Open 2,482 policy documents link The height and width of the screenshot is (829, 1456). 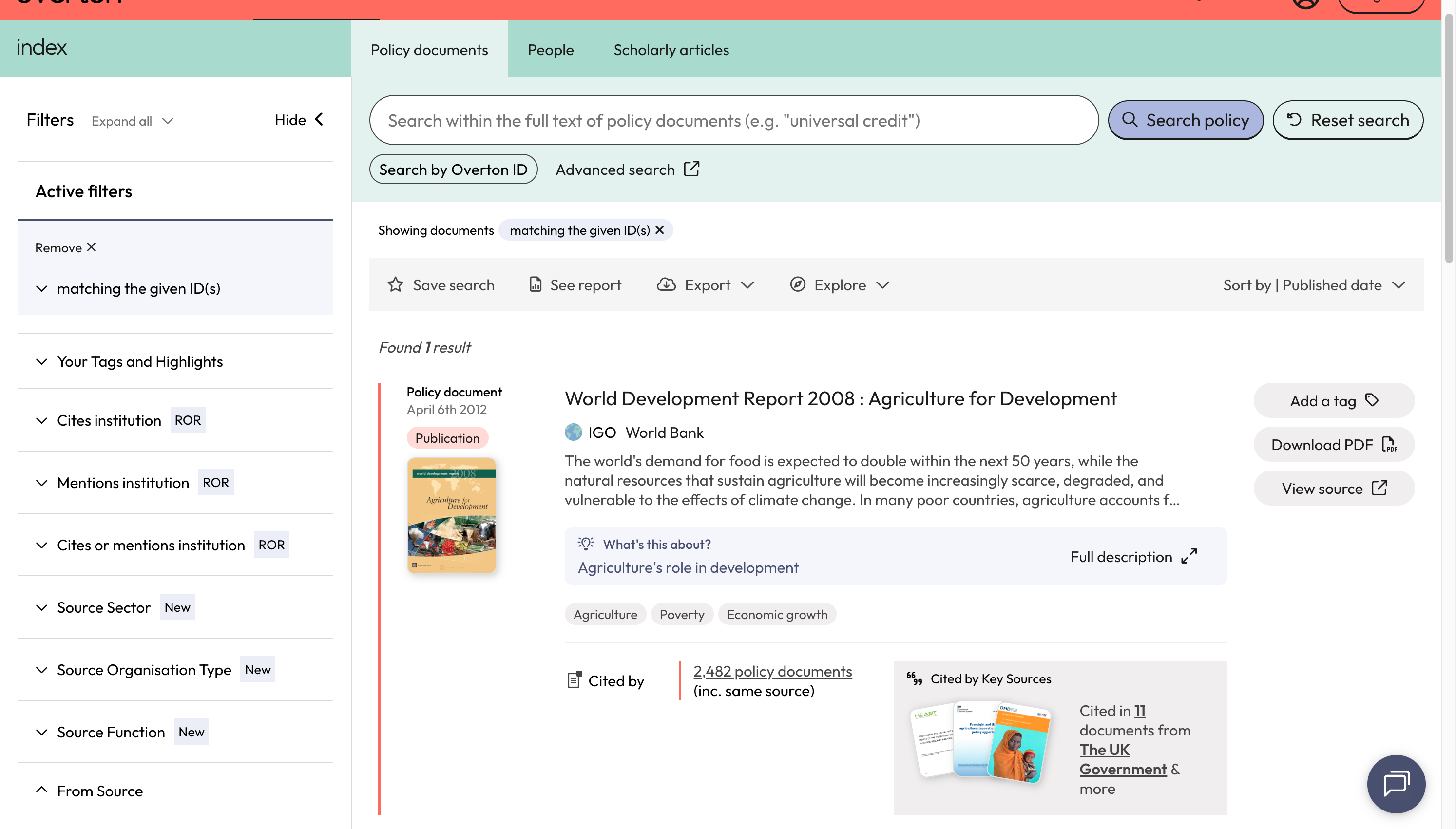773,671
